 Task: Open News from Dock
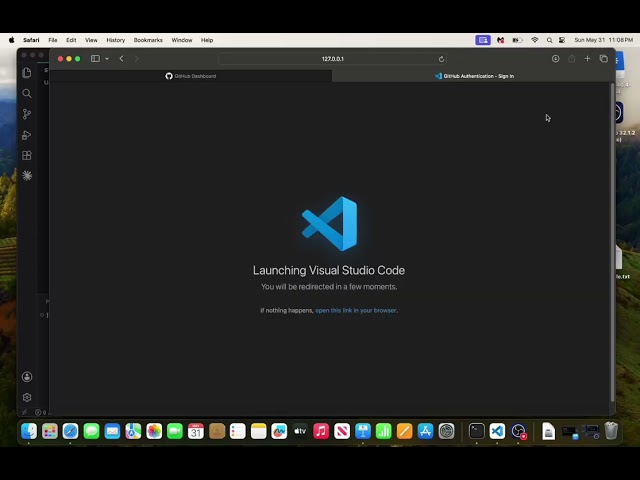tap(342, 431)
